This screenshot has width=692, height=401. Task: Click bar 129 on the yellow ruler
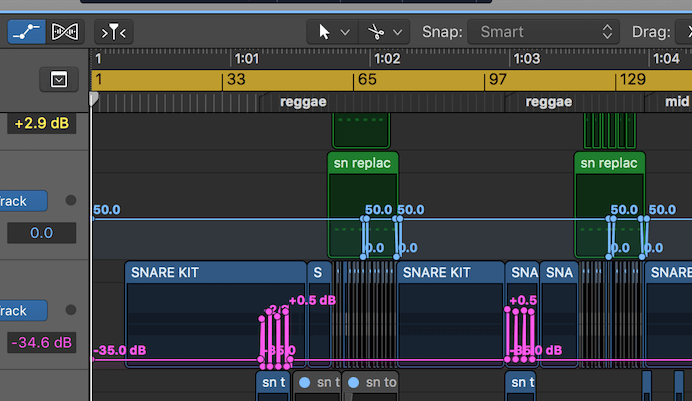tap(633, 79)
